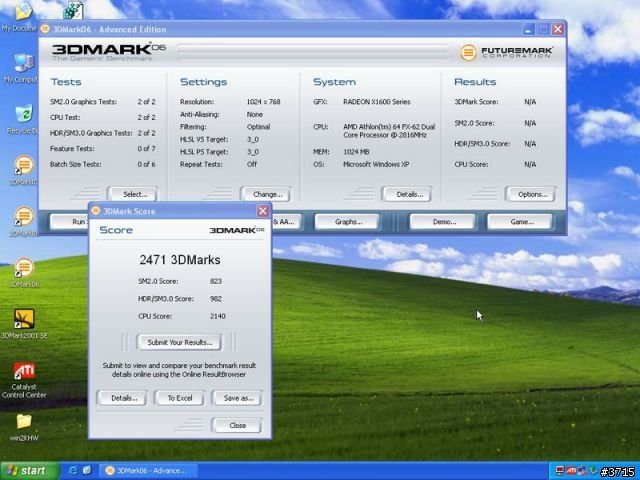Viewport: 640px width, 480px height.
Task: Click the Feature Tests 0 of 7 row
Action: click(102, 149)
